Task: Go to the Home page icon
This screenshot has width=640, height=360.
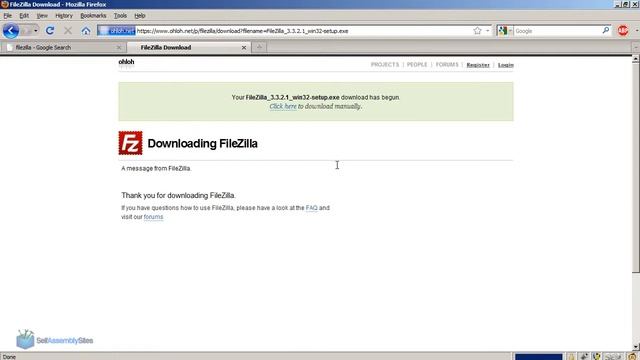Action: [86, 31]
